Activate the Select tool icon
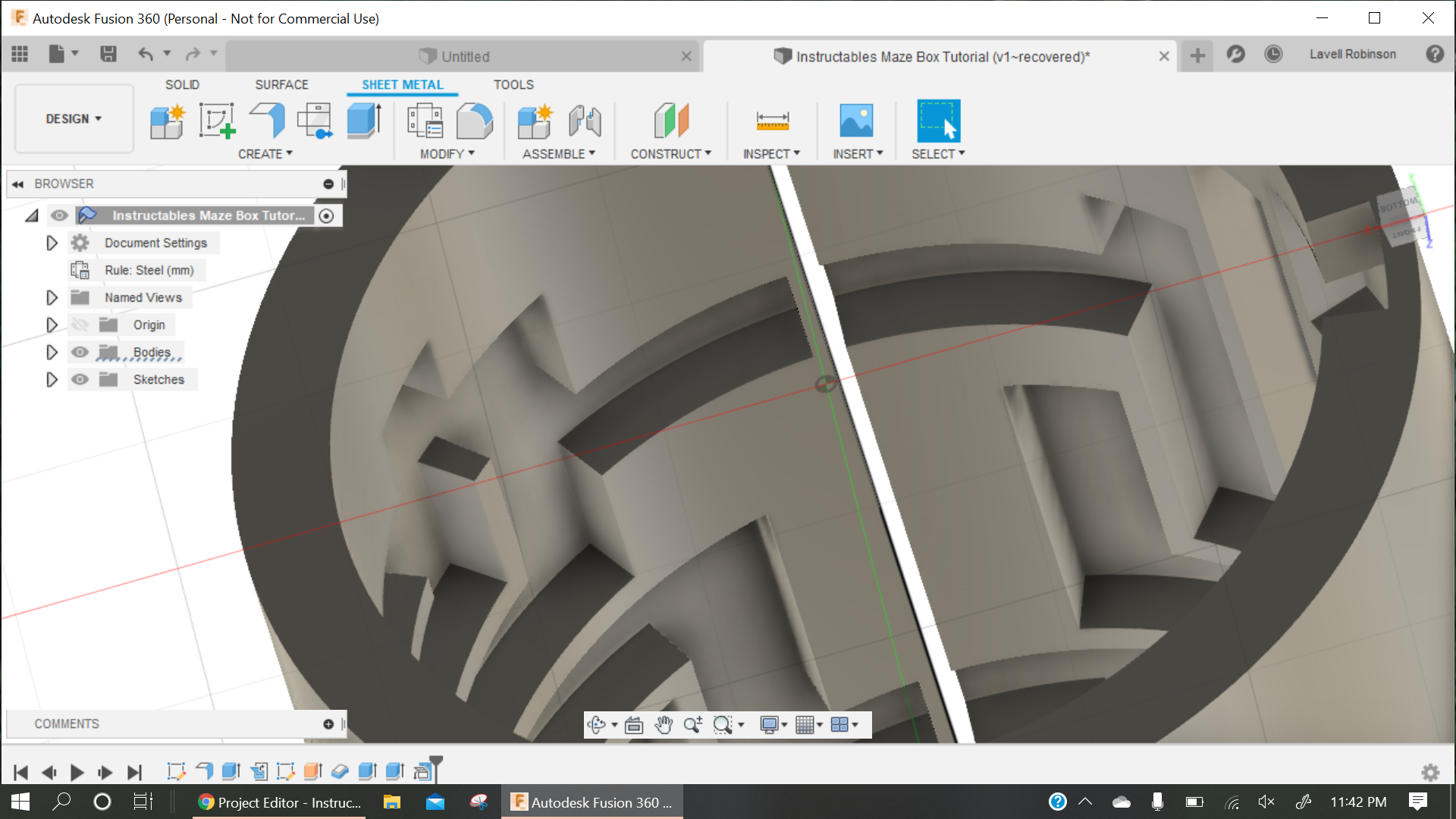 938,121
